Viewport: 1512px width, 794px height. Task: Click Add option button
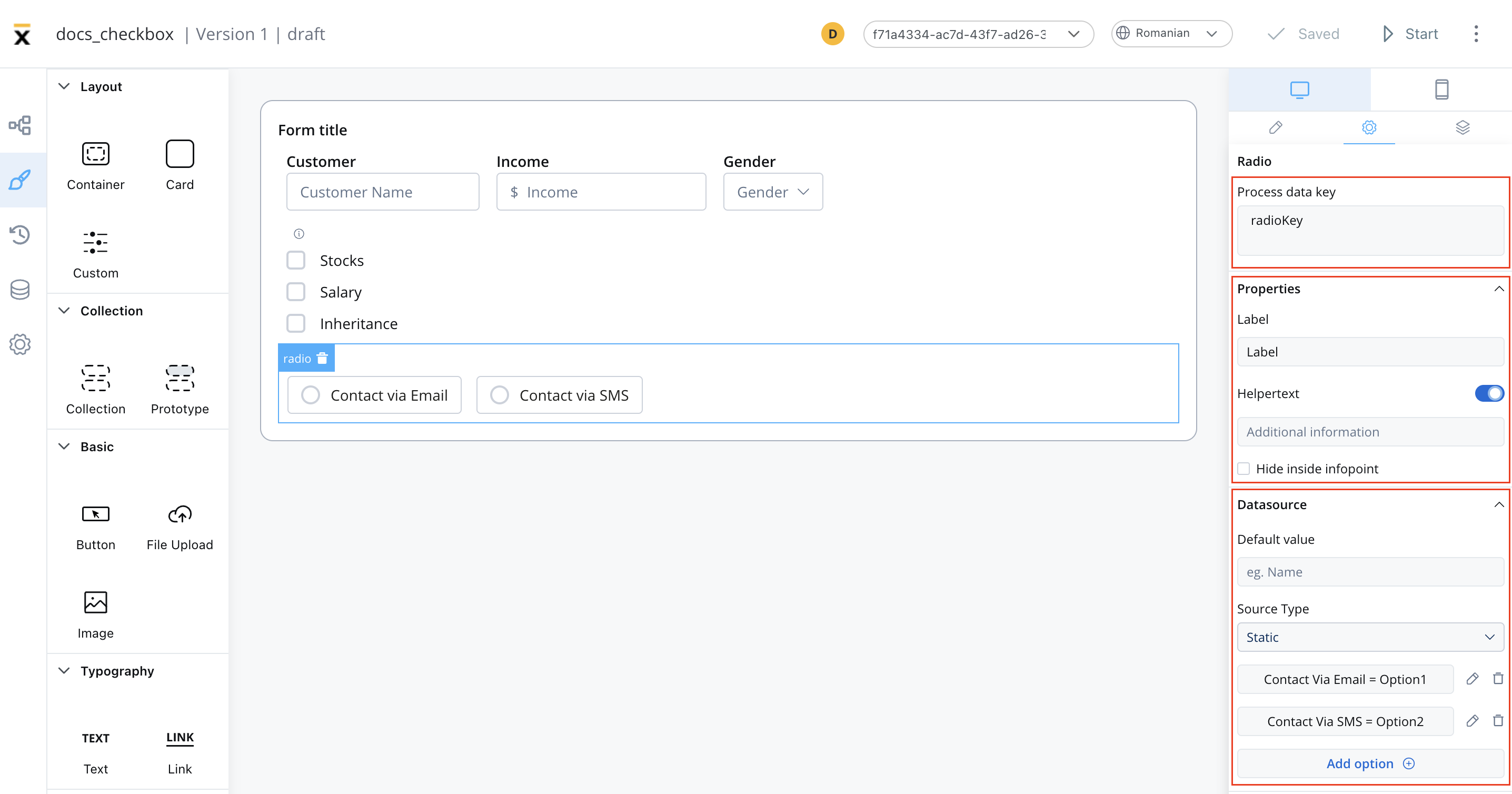[x=1370, y=763]
